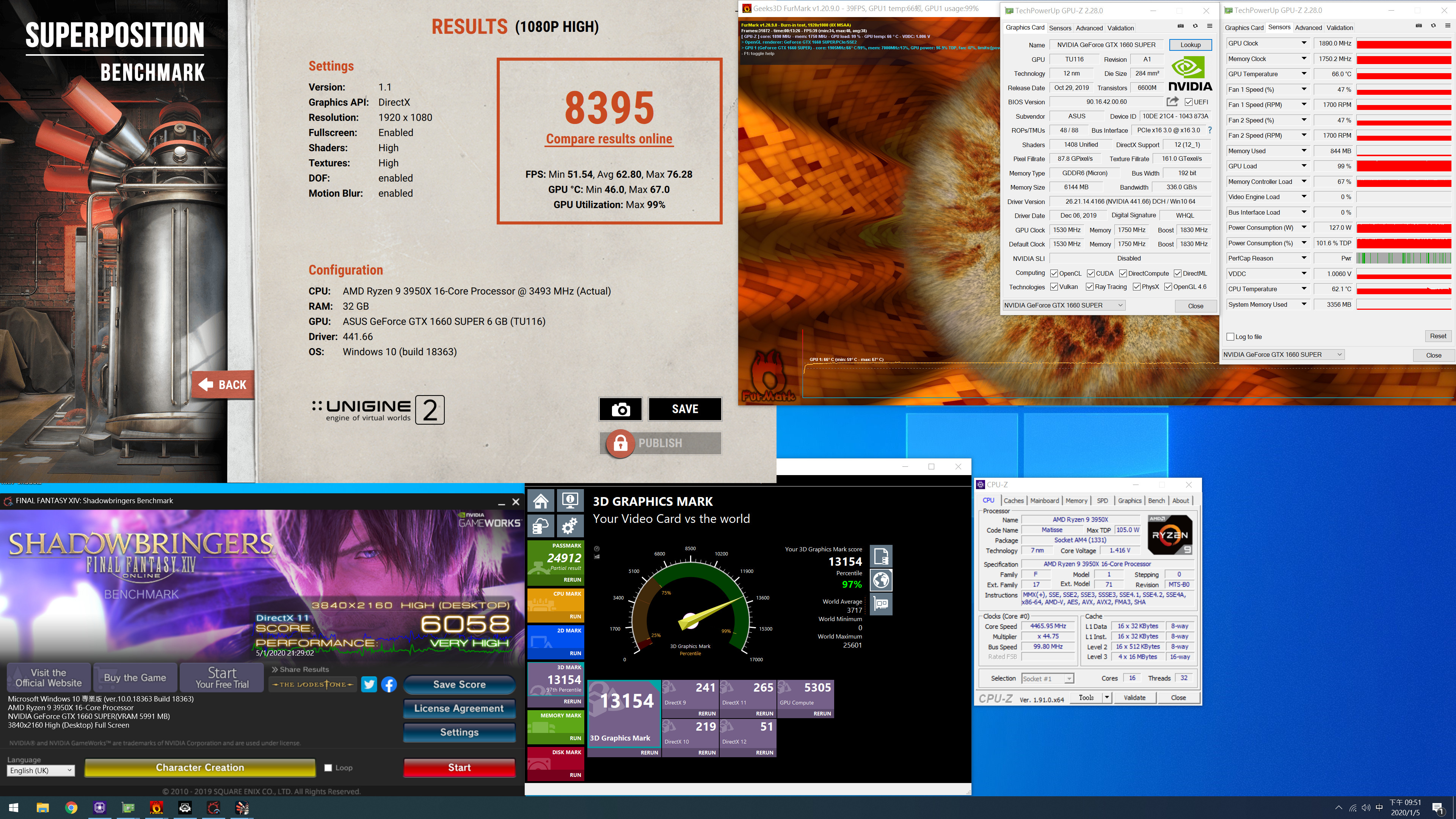The width and height of the screenshot is (1456, 819).
Task: Take Superposition screenshot with camera icon
Action: [621, 409]
